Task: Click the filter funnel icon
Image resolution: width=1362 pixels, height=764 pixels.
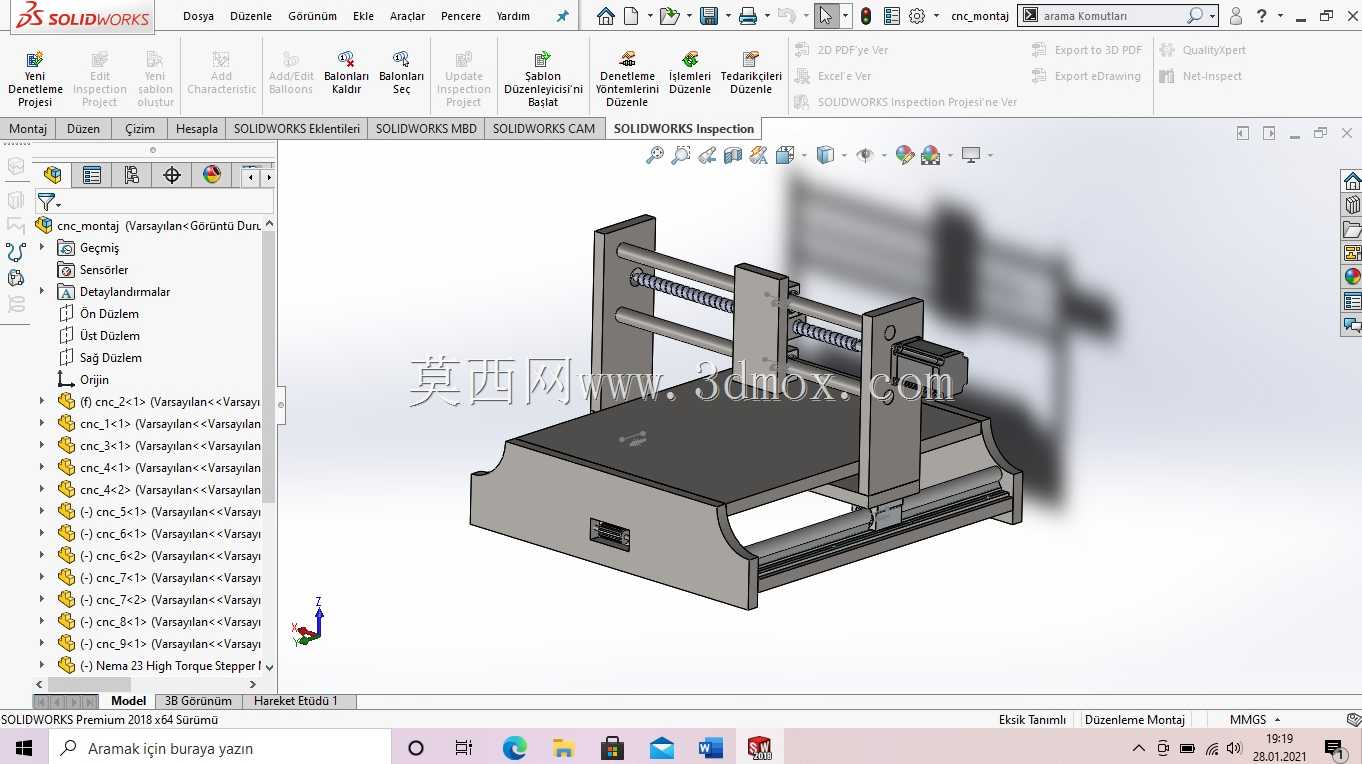Action: 46,202
